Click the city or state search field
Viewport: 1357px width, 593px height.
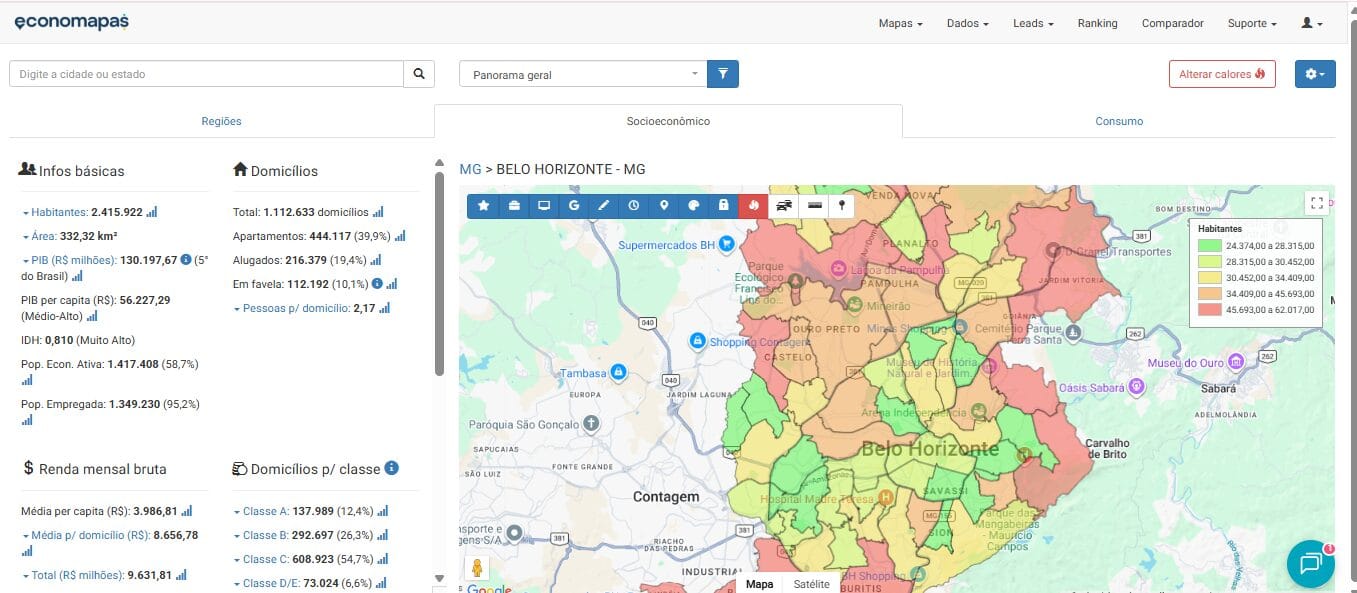tap(207, 74)
